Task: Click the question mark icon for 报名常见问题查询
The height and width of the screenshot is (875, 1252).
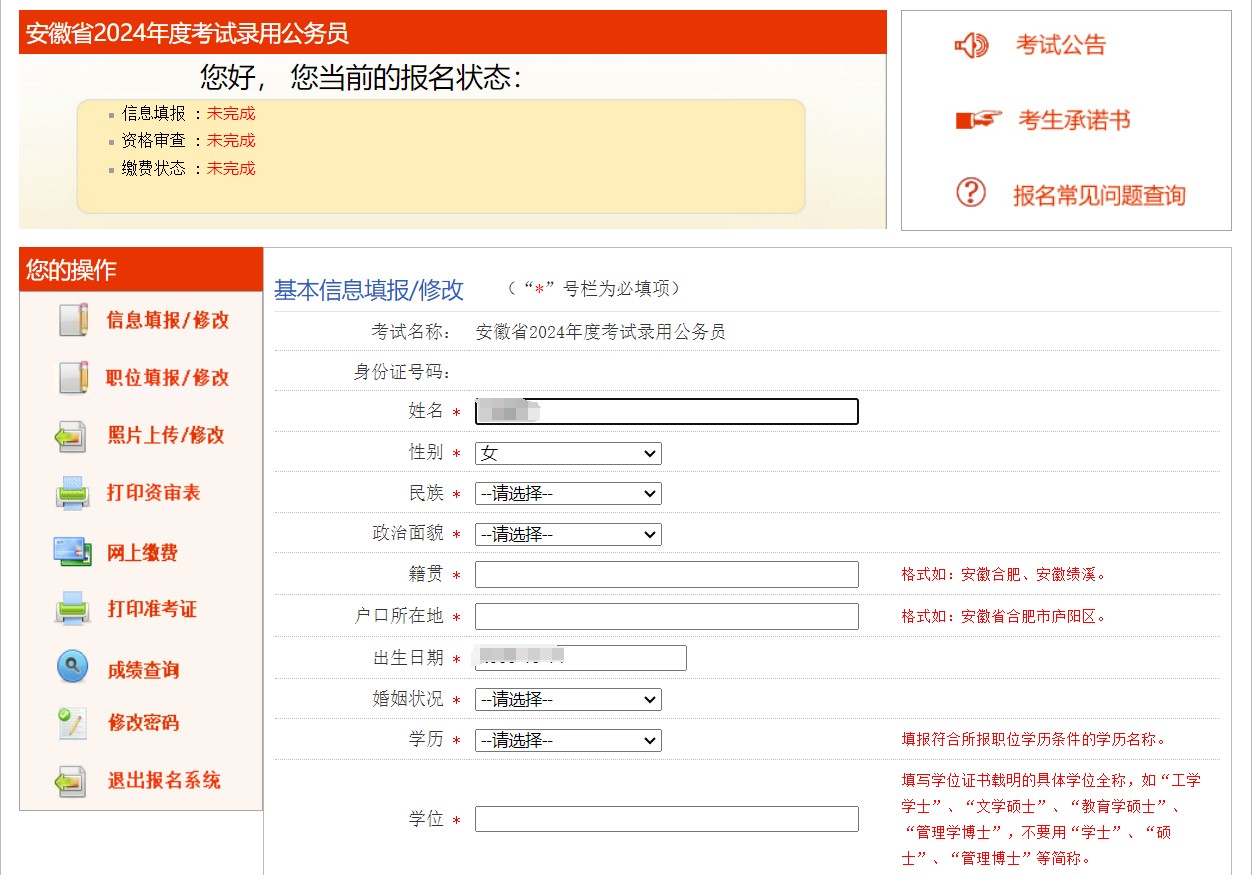Action: click(971, 192)
